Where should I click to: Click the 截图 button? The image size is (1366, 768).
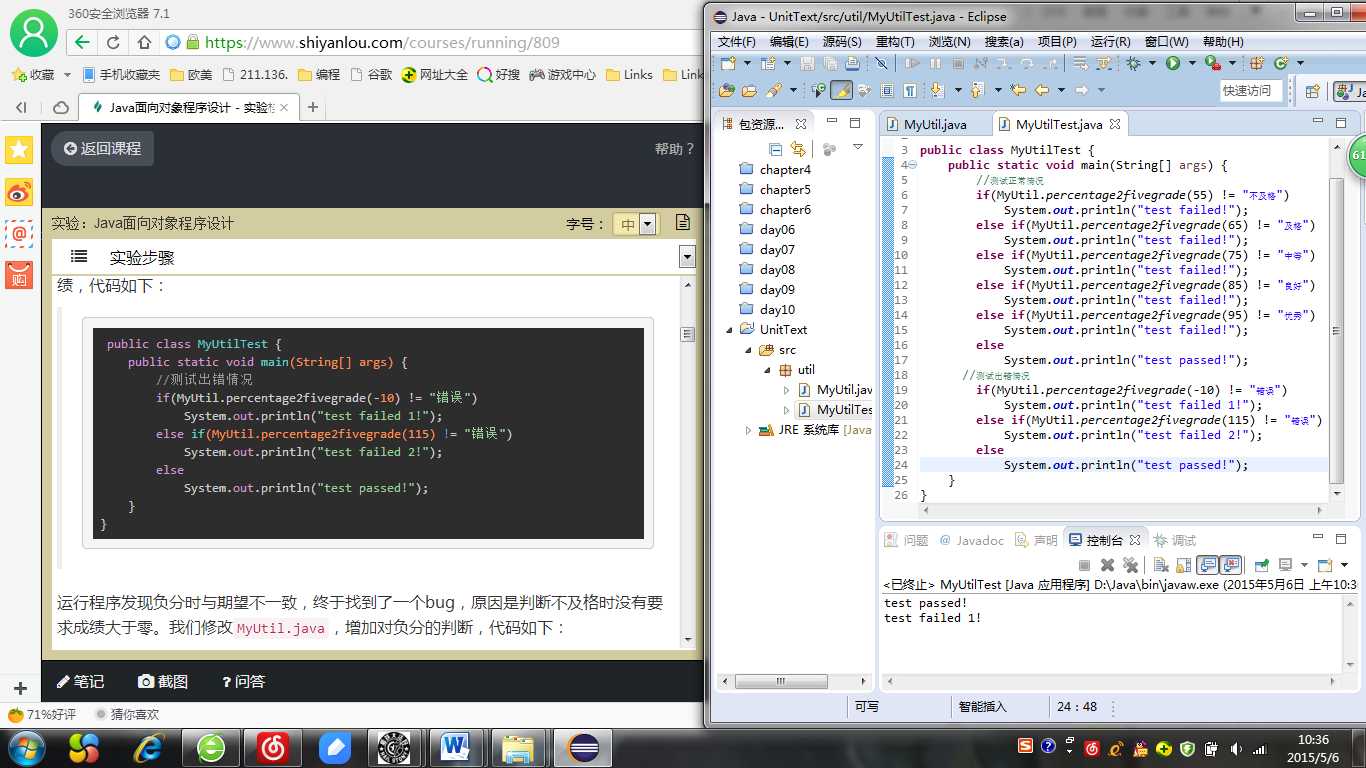pos(163,681)
